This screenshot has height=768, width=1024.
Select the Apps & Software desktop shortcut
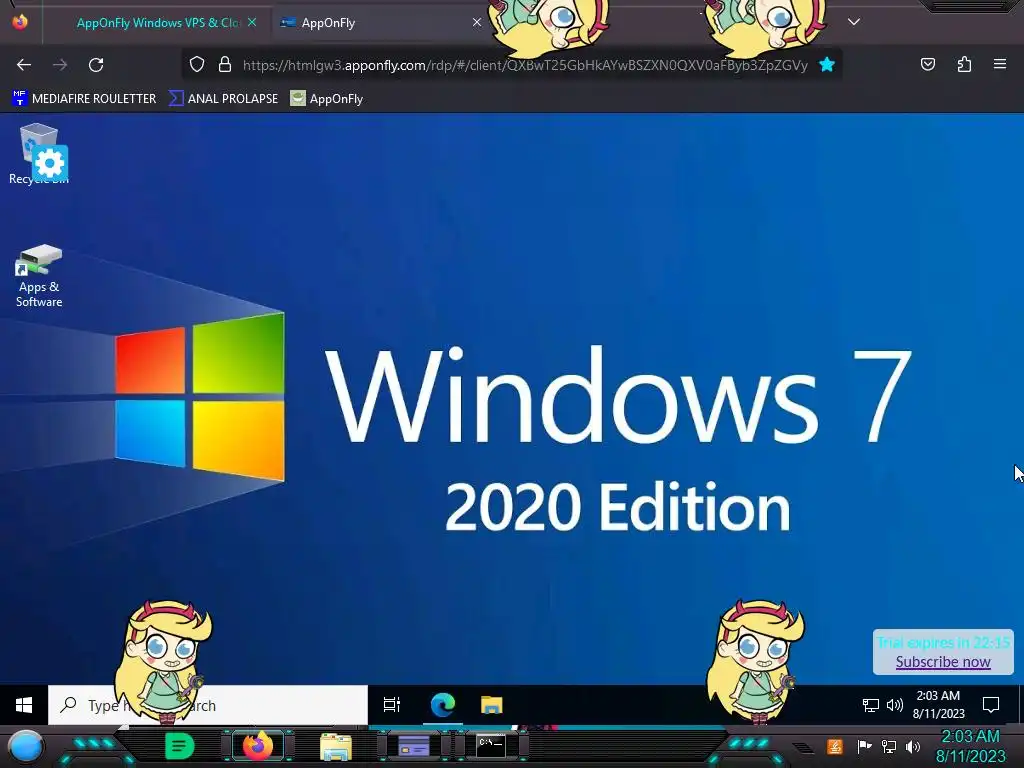[39, 276]
